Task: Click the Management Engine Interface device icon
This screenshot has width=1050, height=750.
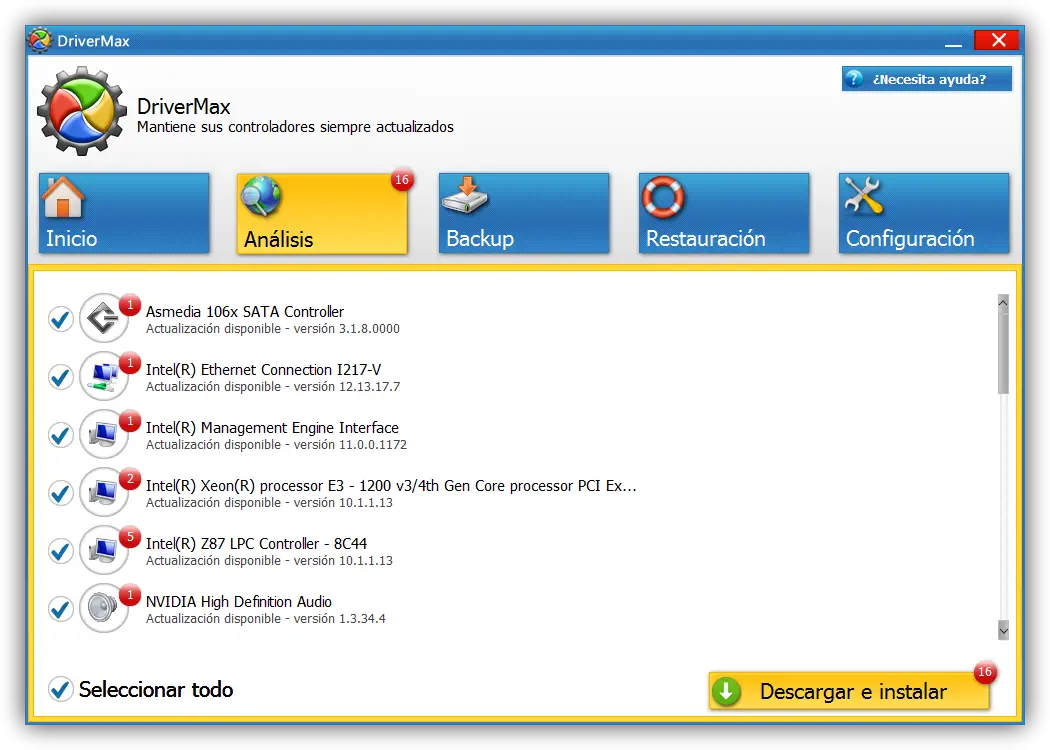Action: point(104,434)
